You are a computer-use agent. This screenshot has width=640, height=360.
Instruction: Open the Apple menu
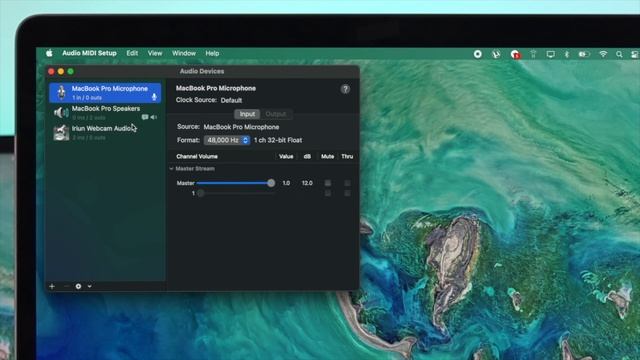[x=49, y=53]
